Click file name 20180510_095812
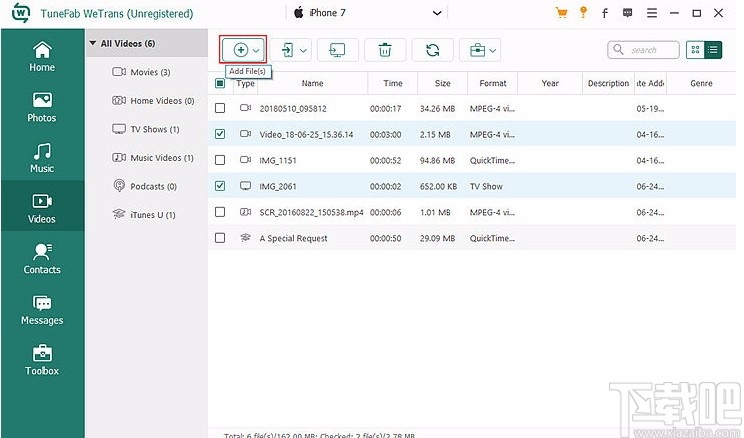This screenshot has width=744, height=438. [x=293, y=109]
